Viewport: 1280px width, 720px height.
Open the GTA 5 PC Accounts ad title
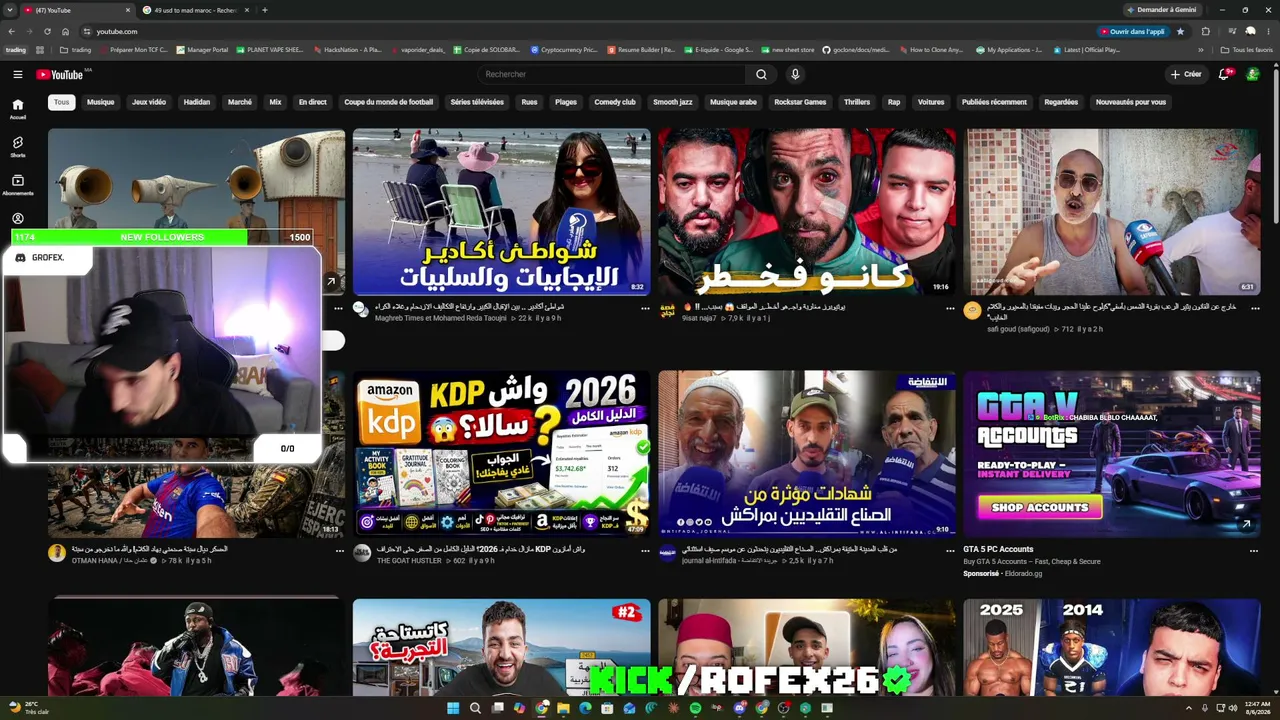point(998,549)
